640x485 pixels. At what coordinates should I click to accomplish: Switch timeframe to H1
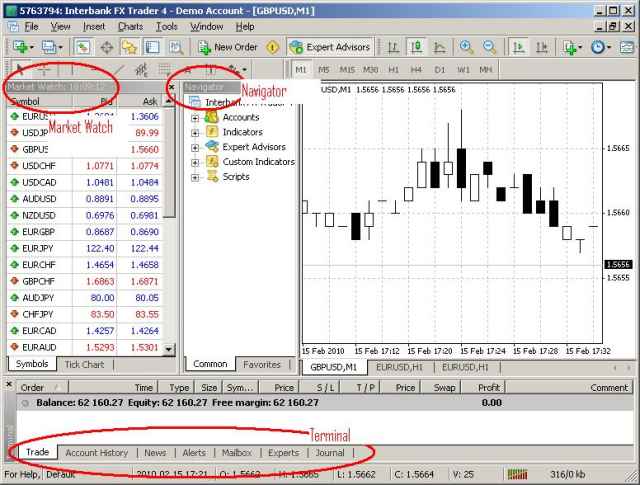[x=393, y=69]
